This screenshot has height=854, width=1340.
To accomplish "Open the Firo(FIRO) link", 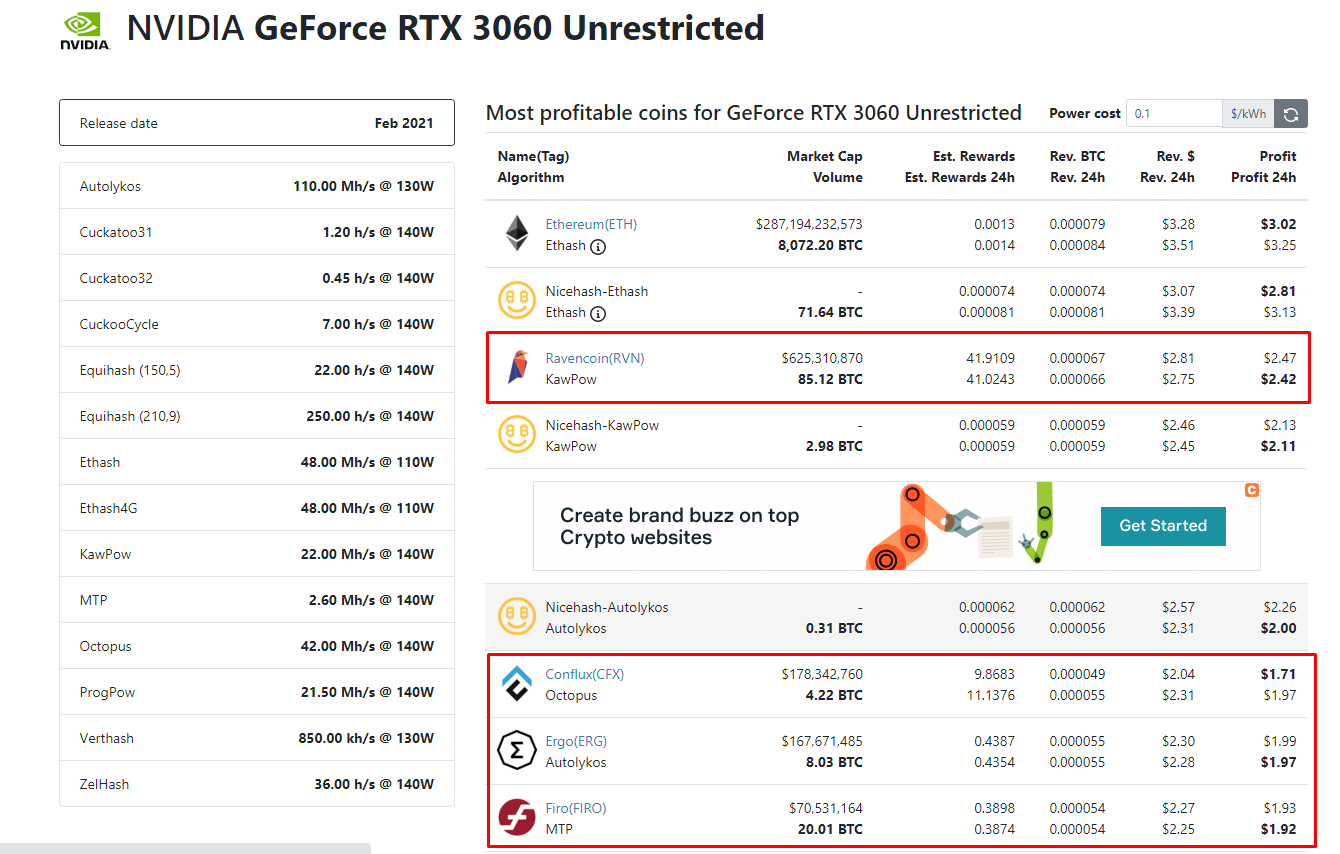I will [576, 808].
